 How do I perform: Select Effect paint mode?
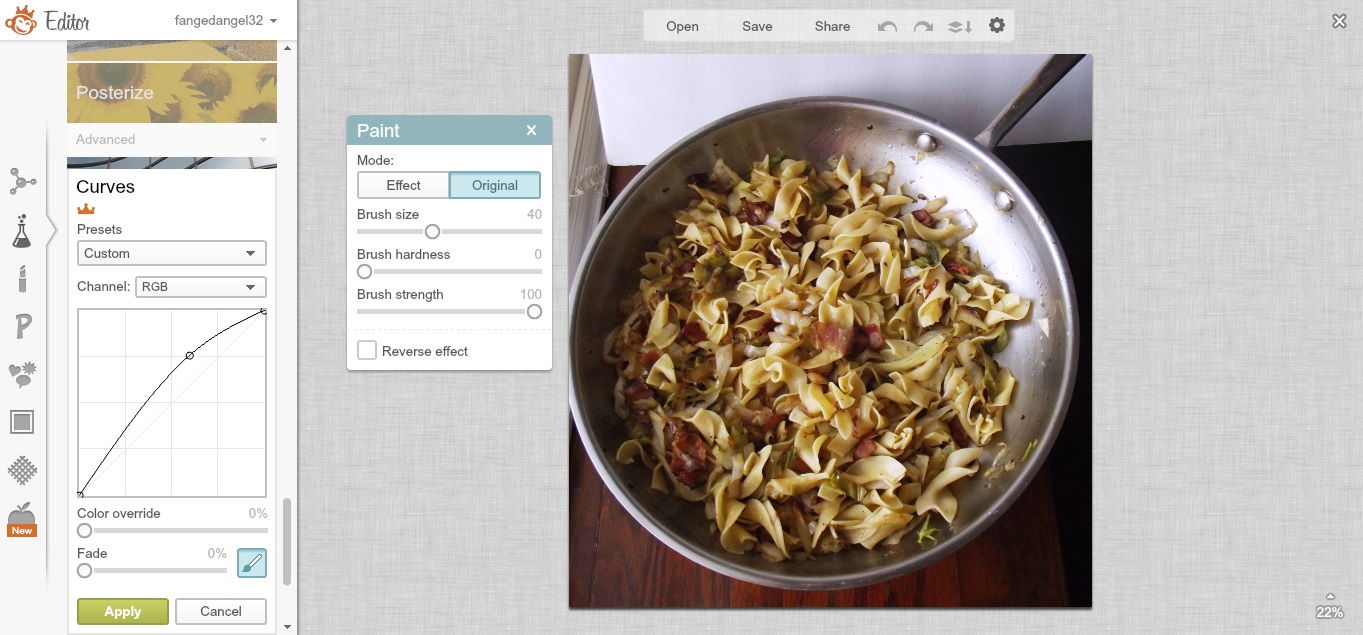pos(403,185)
